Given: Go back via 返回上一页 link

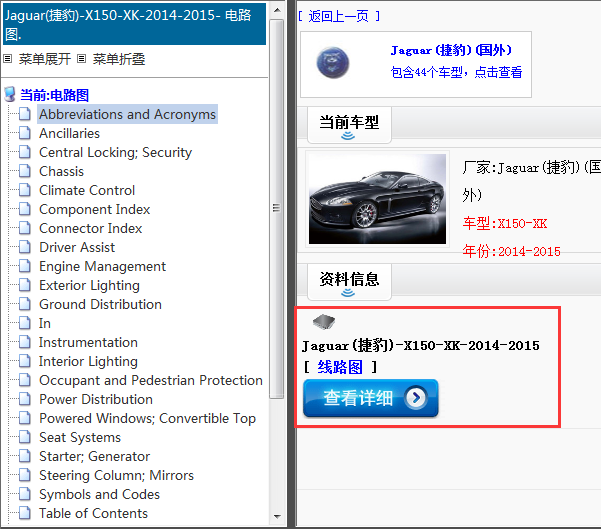Looking at the screenshot, I should pyautogui.click(x=339, y=16).
